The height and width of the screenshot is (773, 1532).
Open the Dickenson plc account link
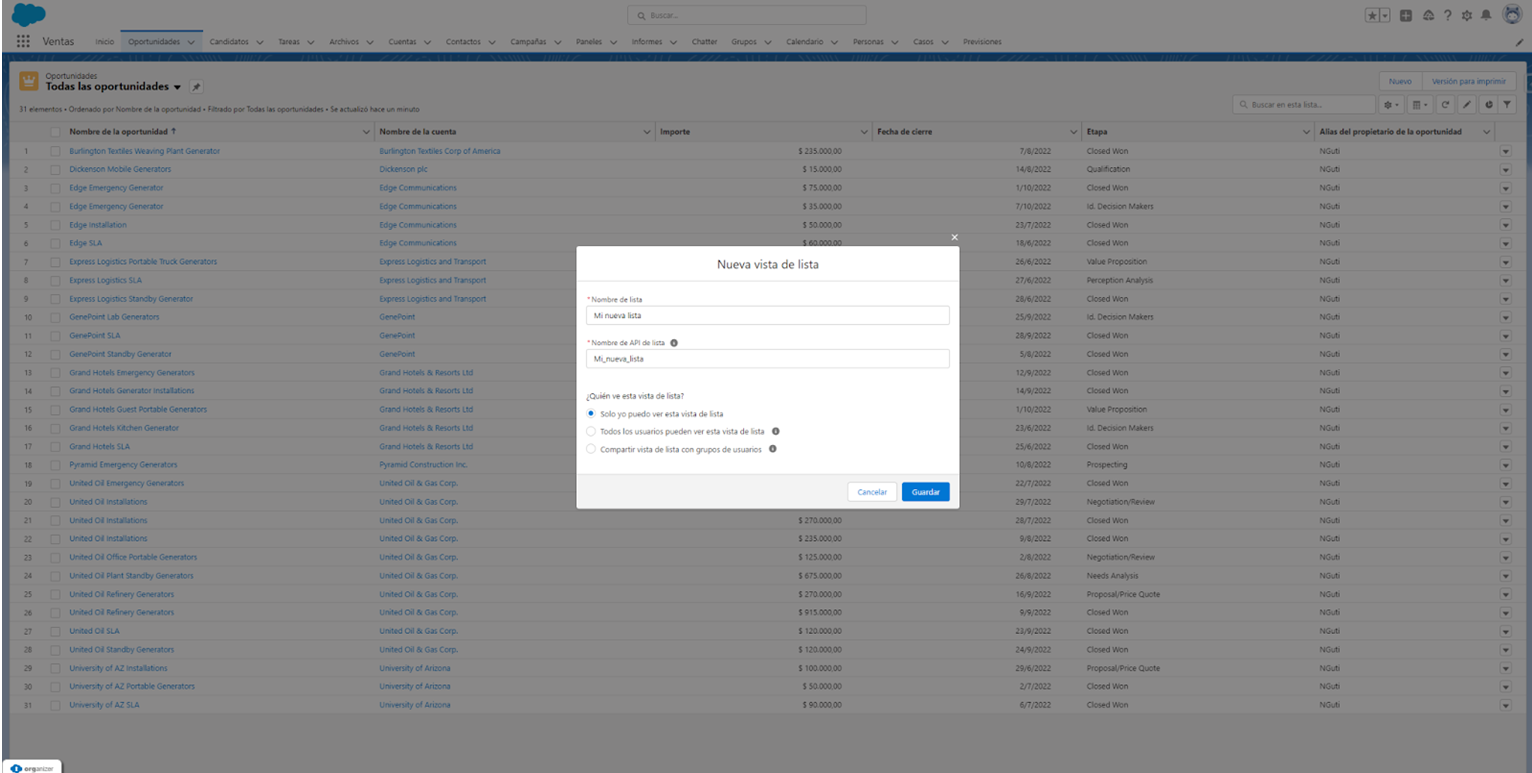click(x=403, y=169)
